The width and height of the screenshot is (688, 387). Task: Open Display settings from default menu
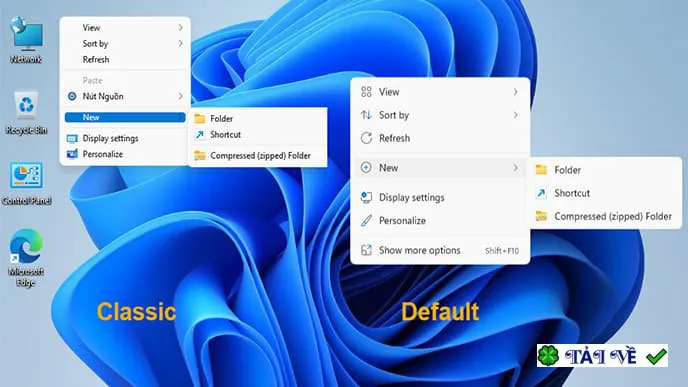pos(440,197)
